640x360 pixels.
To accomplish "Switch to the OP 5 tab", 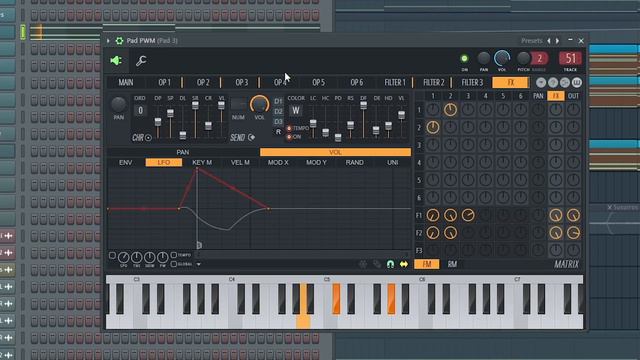I will pos(318,82).
